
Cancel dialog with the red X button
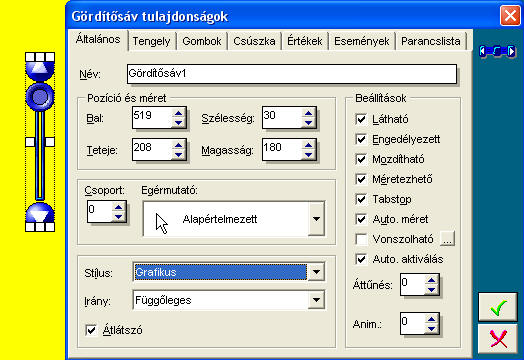coord(498,338)
